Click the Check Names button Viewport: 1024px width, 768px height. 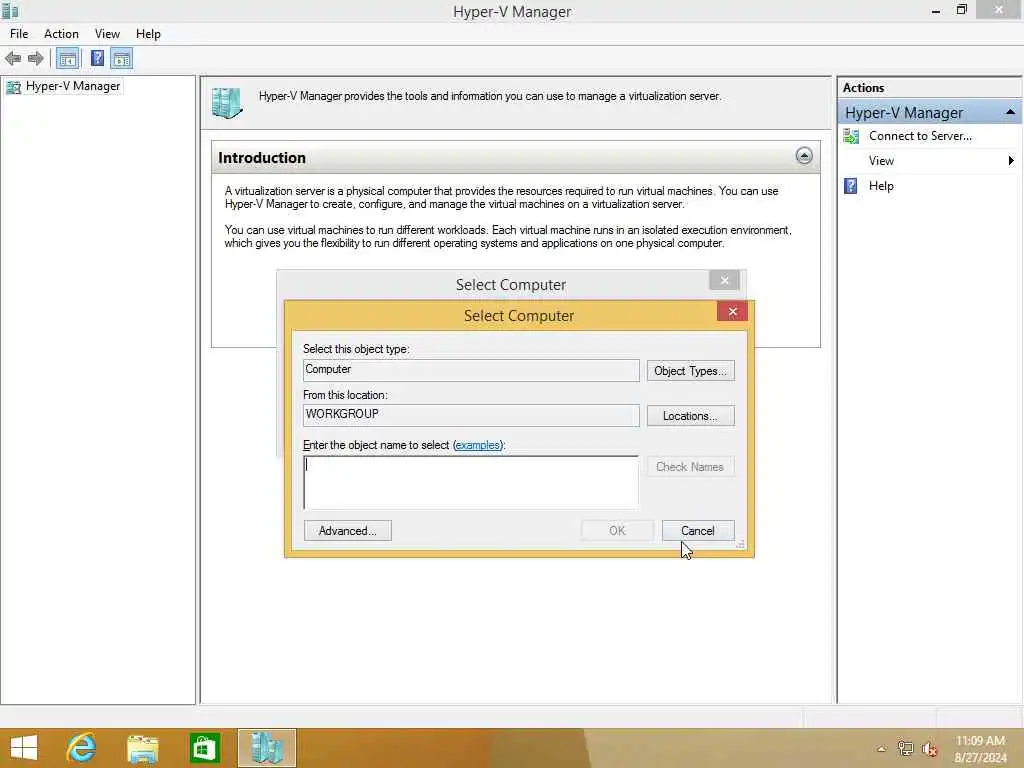coord(690,467)
